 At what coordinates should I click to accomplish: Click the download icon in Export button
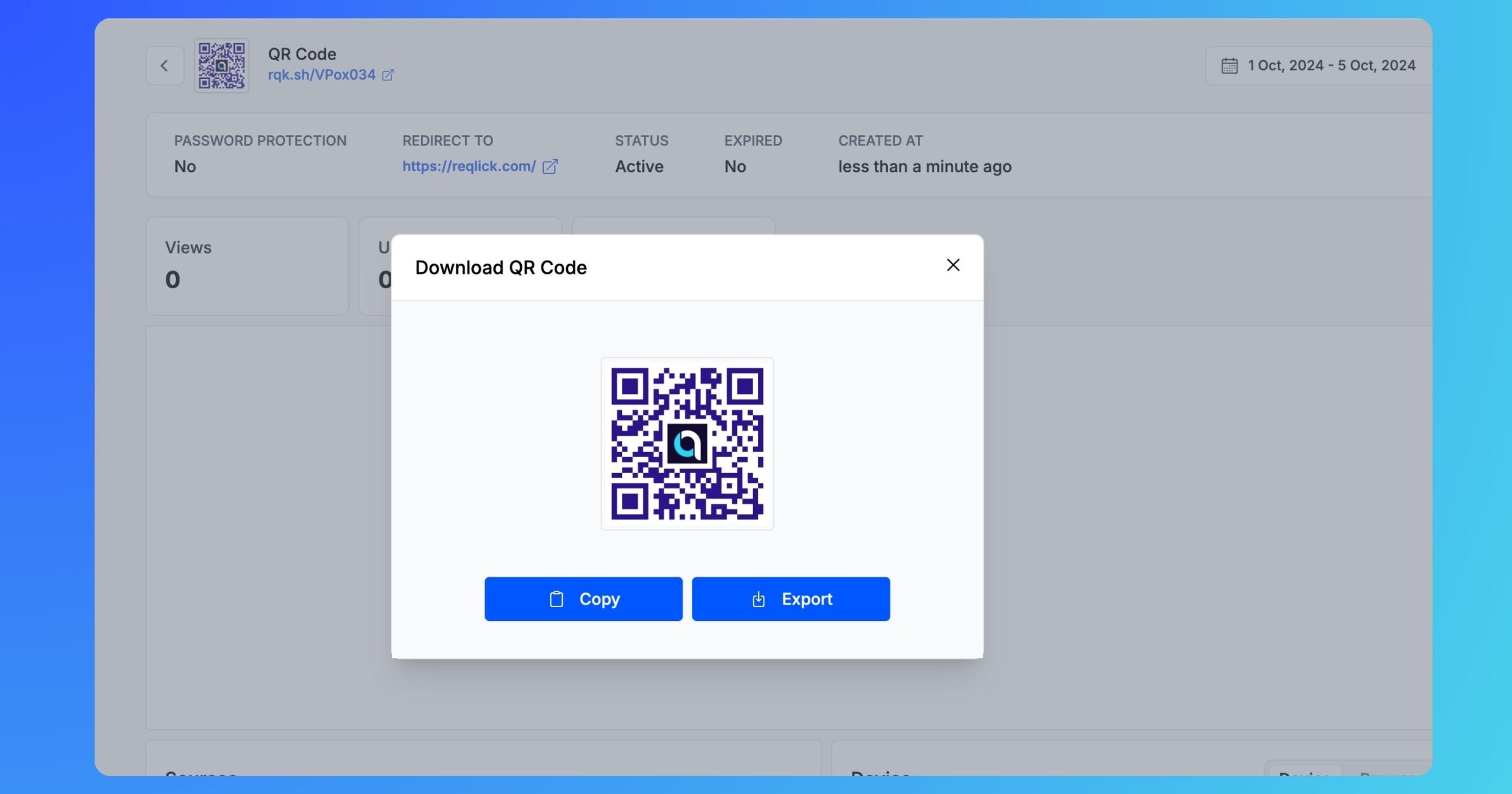[x=758, y=599]
